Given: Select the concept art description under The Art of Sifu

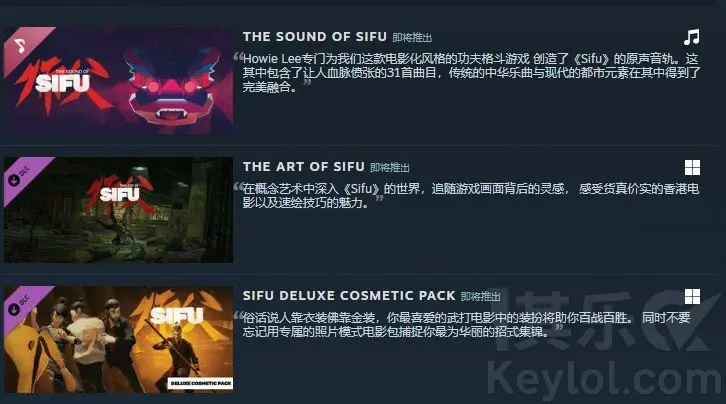Looking at the screenshot, I should click(470, 196).
